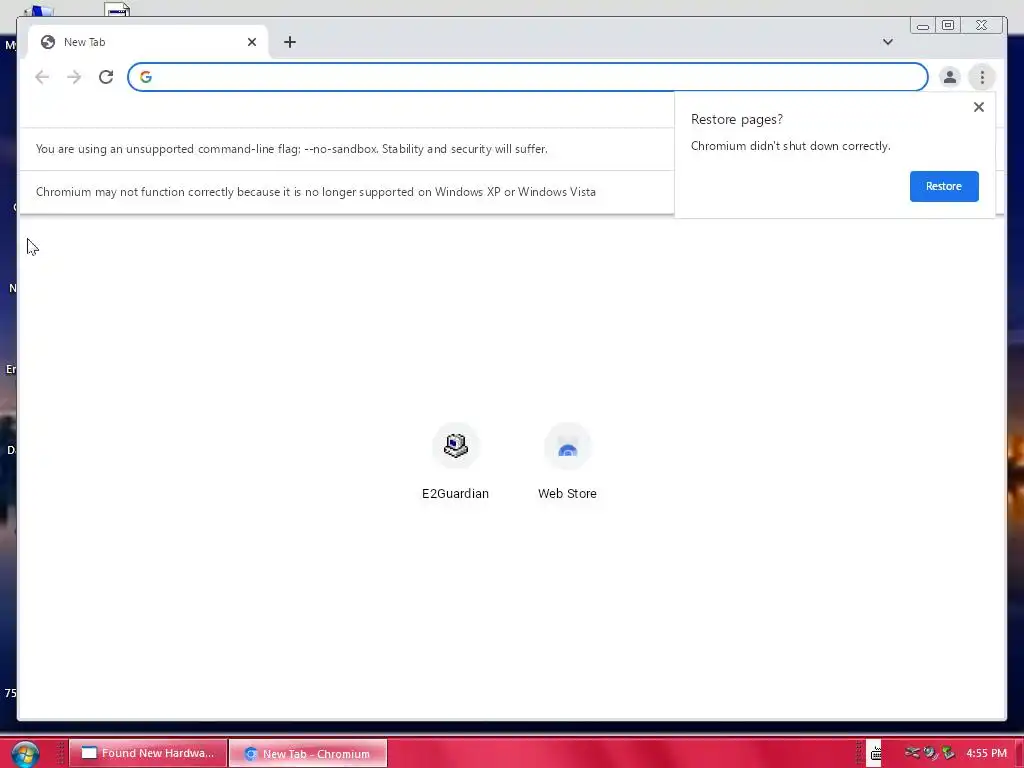
Task: Close the Chromium window
Action: pyautogui.click(x=982, y=25)
